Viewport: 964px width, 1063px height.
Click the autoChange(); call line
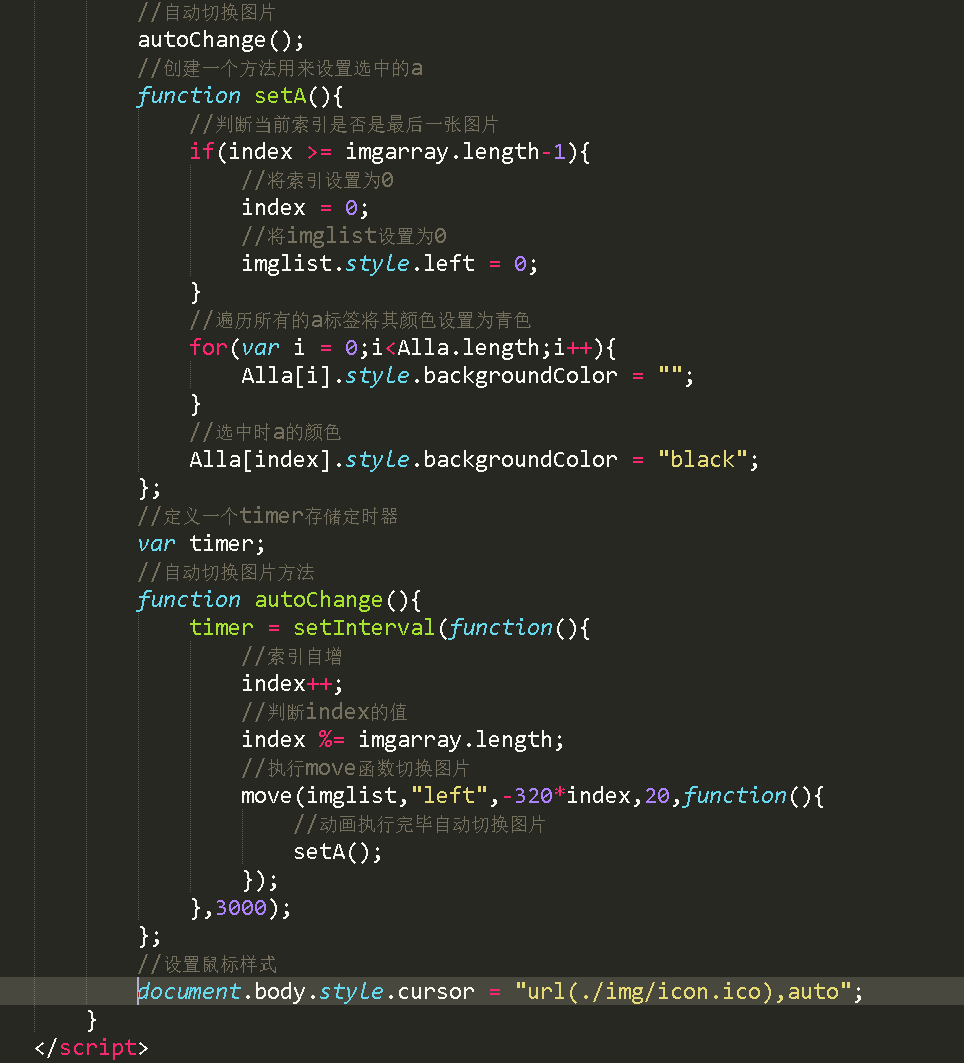[221, 41]
